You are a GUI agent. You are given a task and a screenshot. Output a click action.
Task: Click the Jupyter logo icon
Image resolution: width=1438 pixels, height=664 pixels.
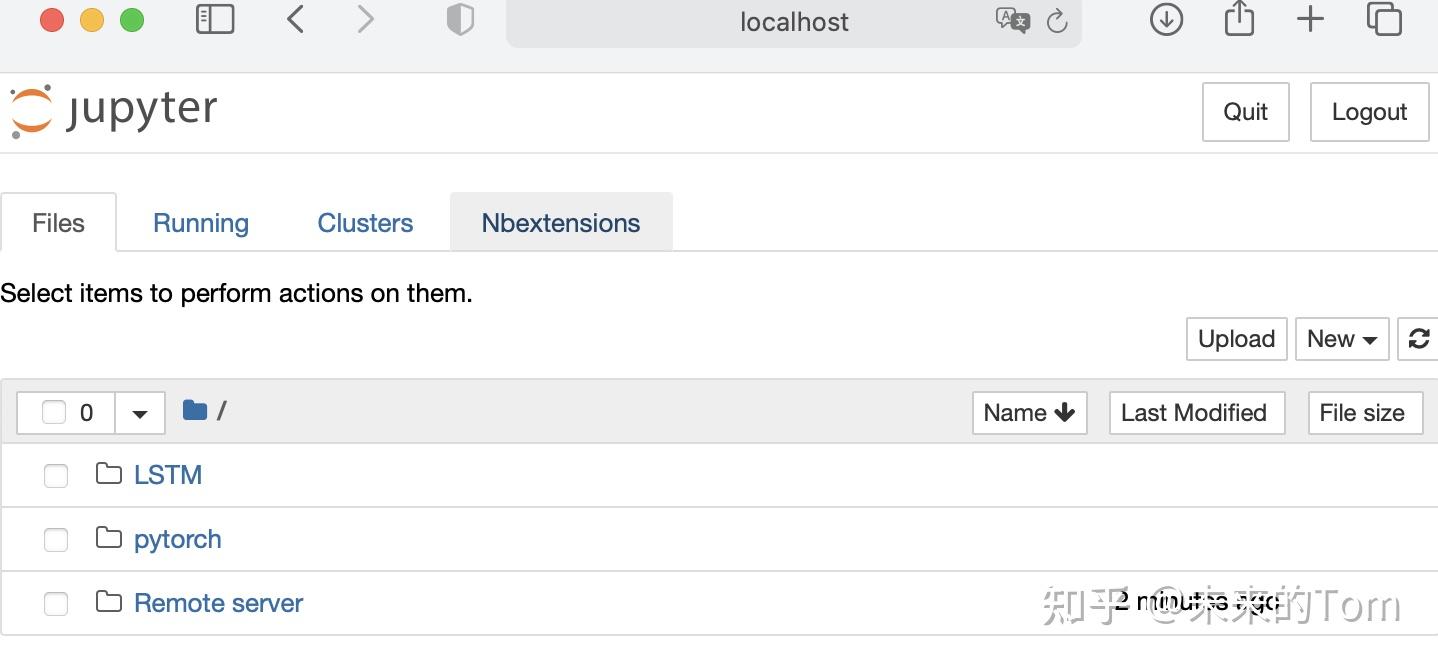click(31, 110)
